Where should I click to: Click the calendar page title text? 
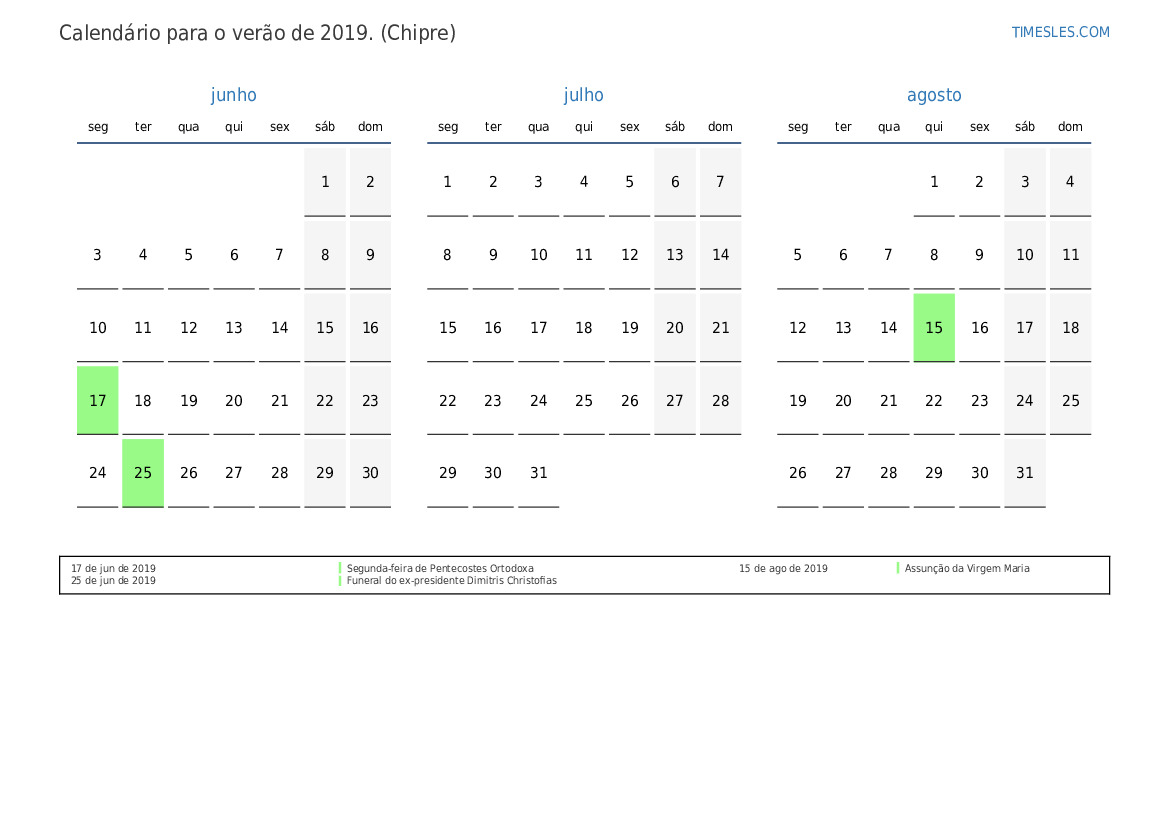257,33
